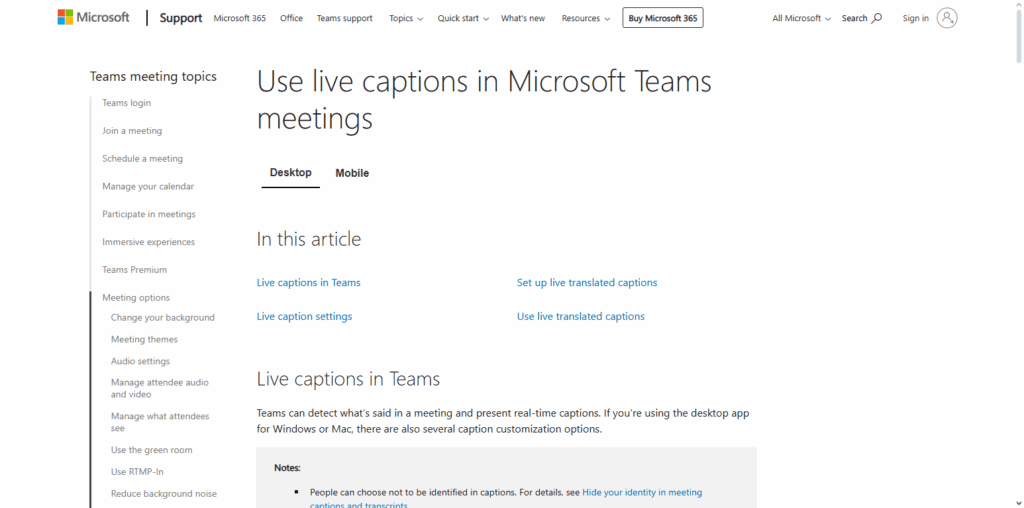
Task: Open Teams login in sidebar
Action: click(126, 103)
